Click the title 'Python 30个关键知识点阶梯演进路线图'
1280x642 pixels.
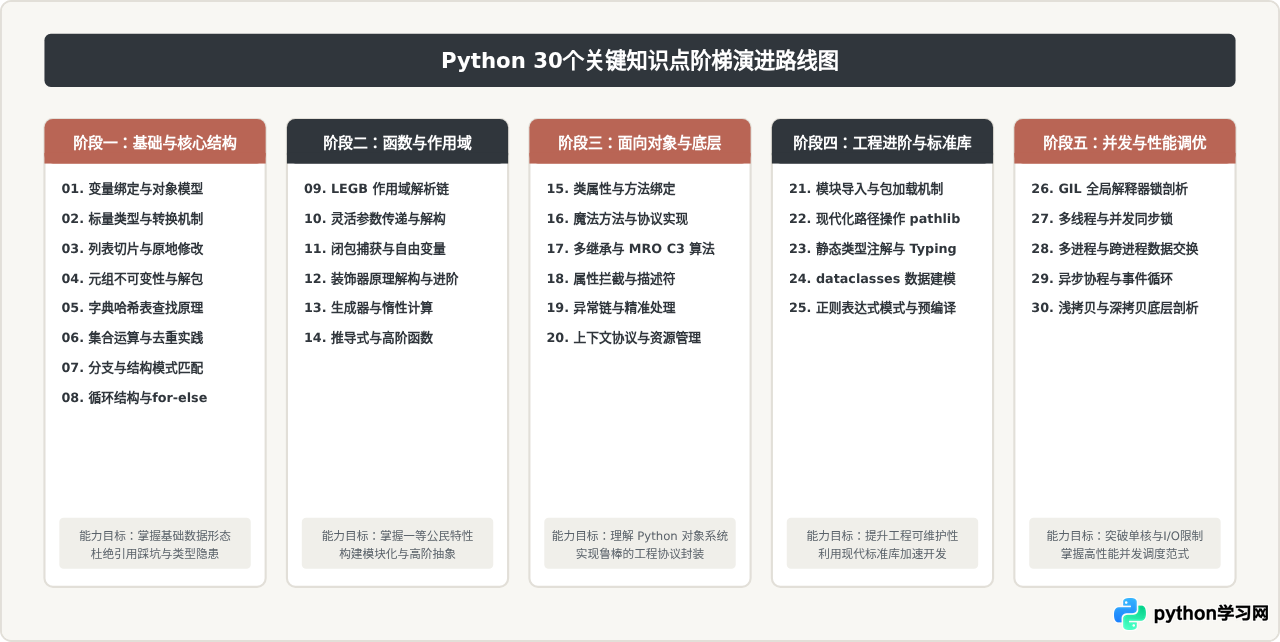point(640,61)
